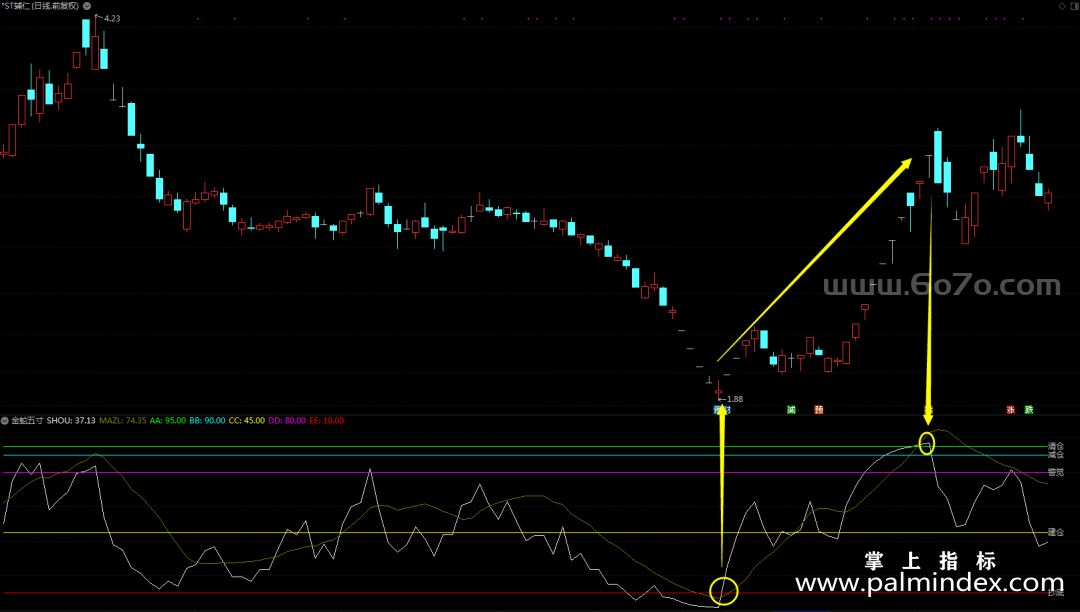Expand the chart title dropdown arrow beside *ST辅仁
Screen dimensions: 1080x612
click(87, 6)
